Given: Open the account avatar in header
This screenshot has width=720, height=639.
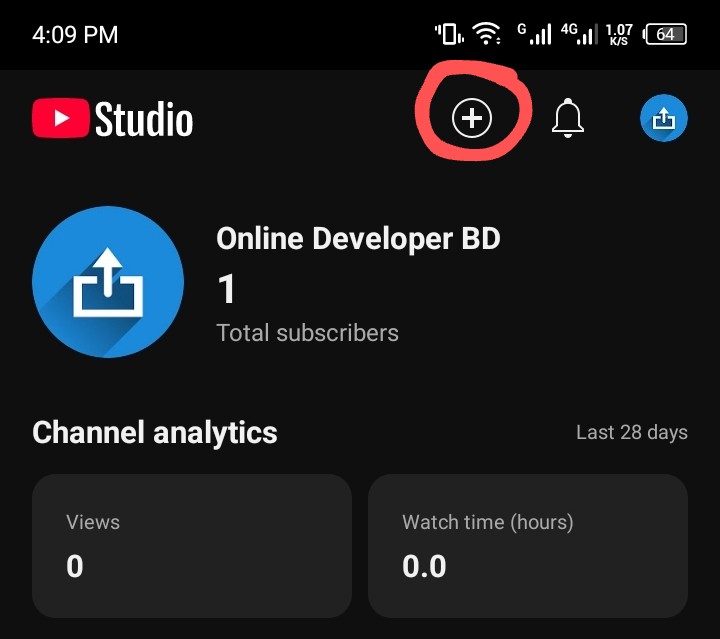Looking at the screenshot, I should (664, 118).
